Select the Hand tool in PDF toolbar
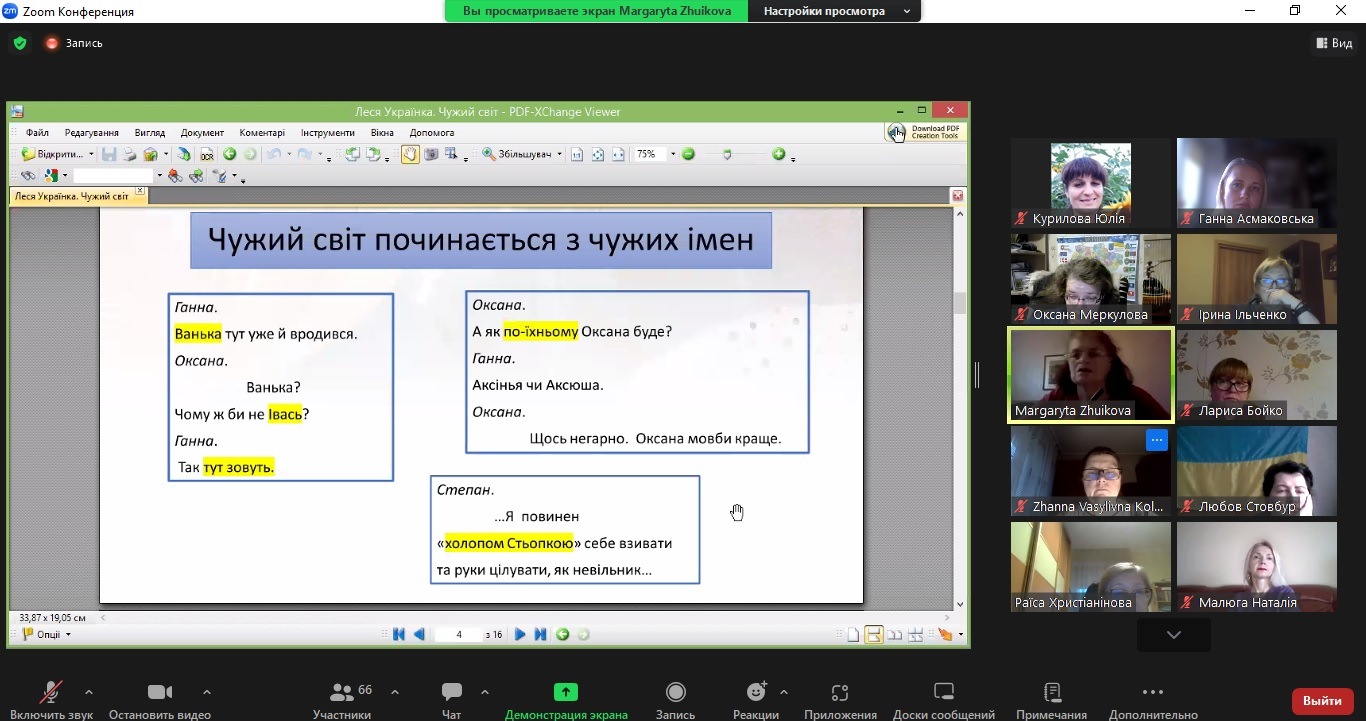1366x721 pixels. click(x=410, y=154)
